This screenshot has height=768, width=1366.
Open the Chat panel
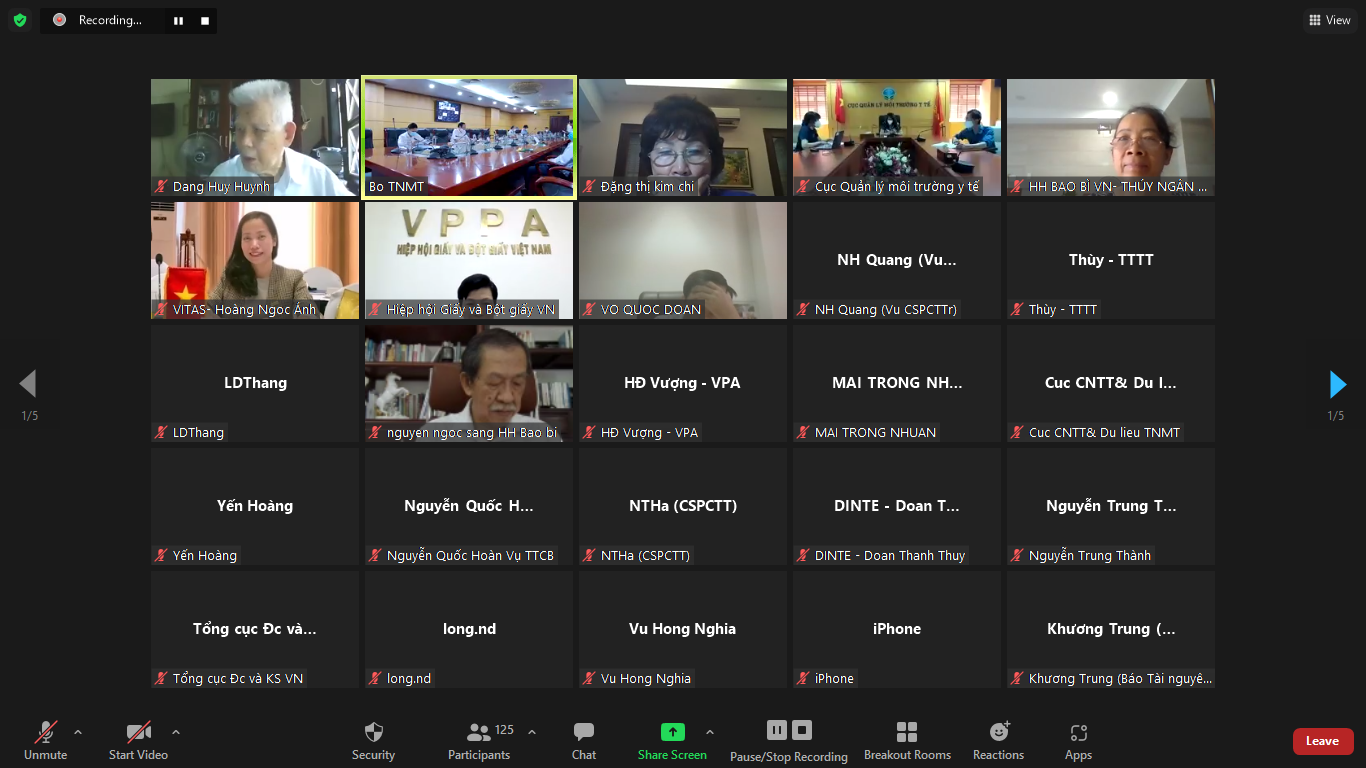click(584, 741)
